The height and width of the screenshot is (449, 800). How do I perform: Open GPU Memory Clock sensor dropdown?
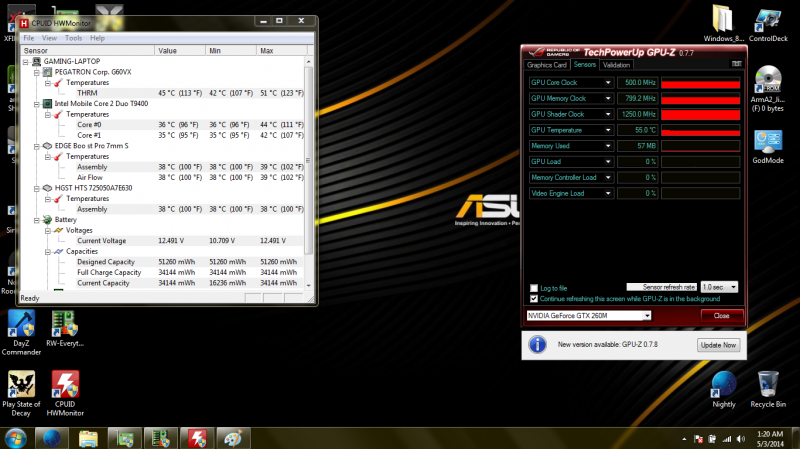pyautogui.click(x=608, y=98)
